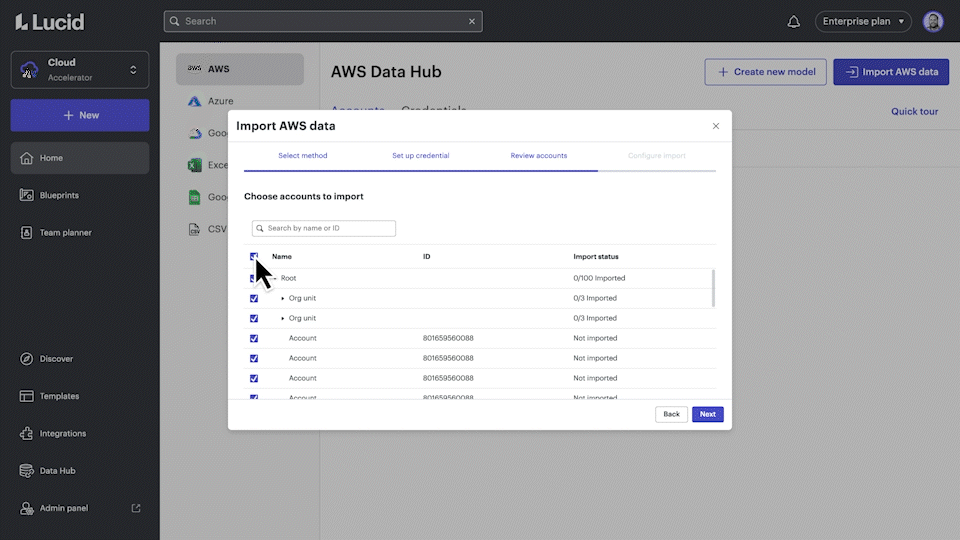Open the Enterprise plan dropdown
This screenshot has width=960, height=540.
[x=863, y=21]
